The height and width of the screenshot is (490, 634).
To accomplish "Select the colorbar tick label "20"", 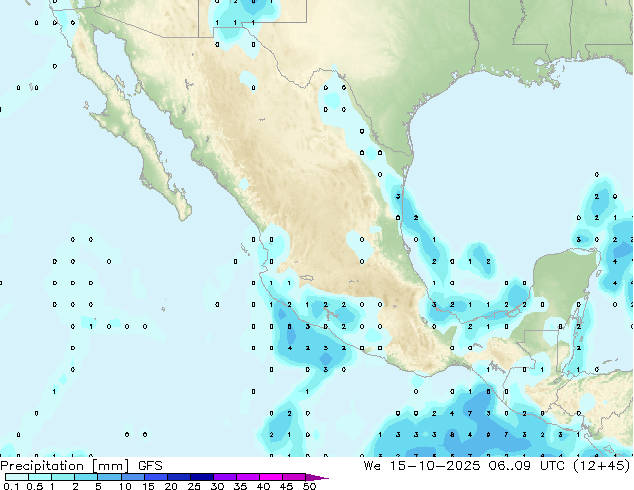I will coord(171,486).
